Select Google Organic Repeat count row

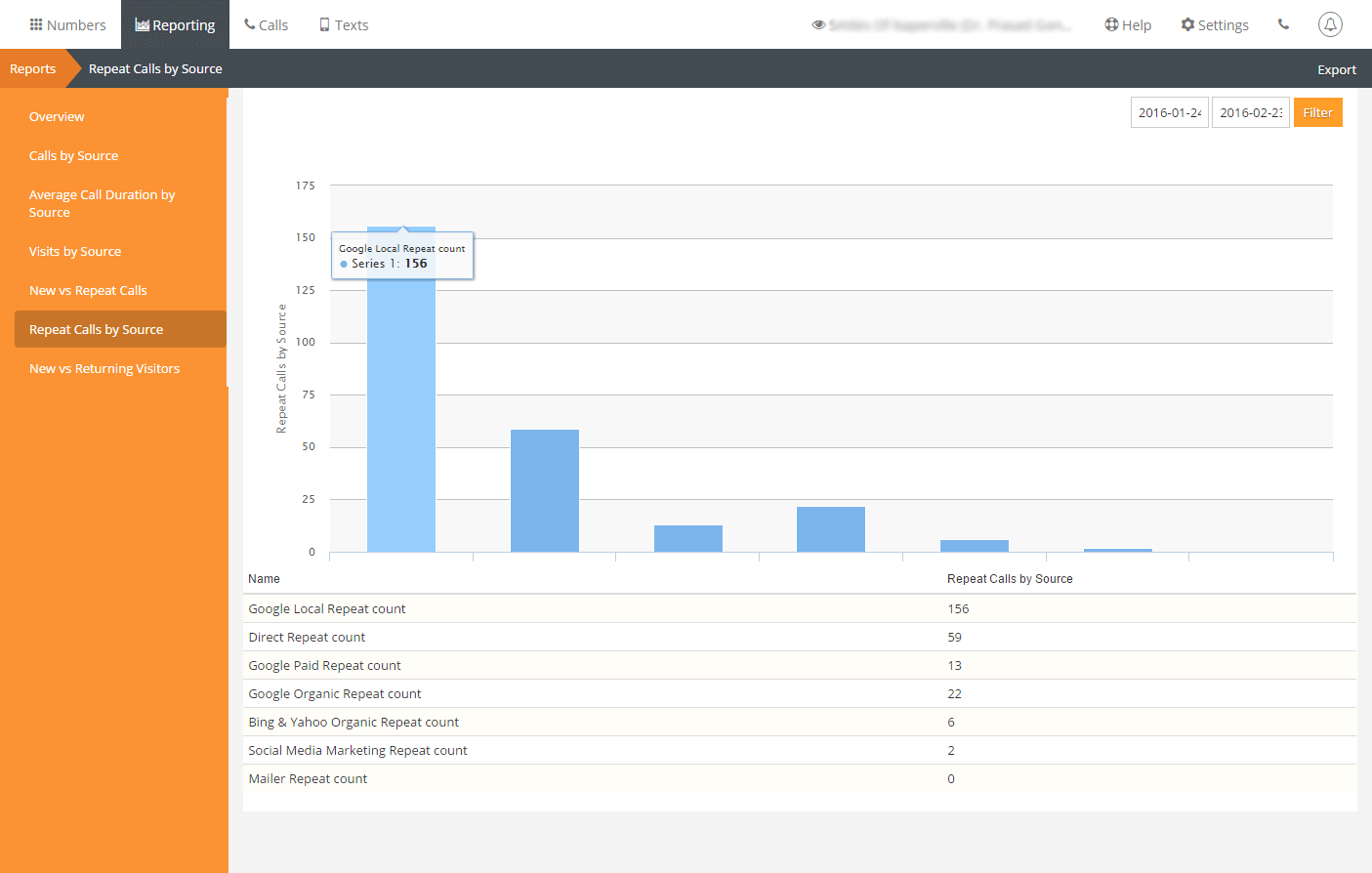pos(800,693)
